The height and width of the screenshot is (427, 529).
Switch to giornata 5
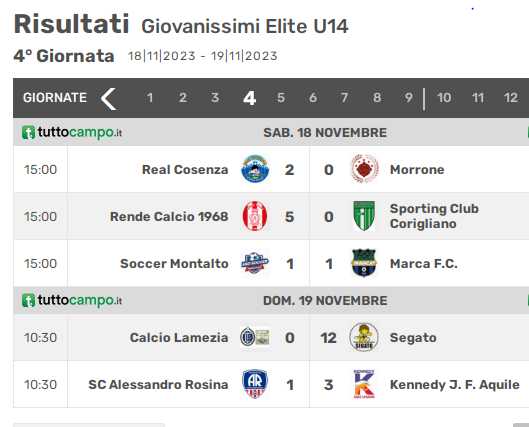click(281, 98)
